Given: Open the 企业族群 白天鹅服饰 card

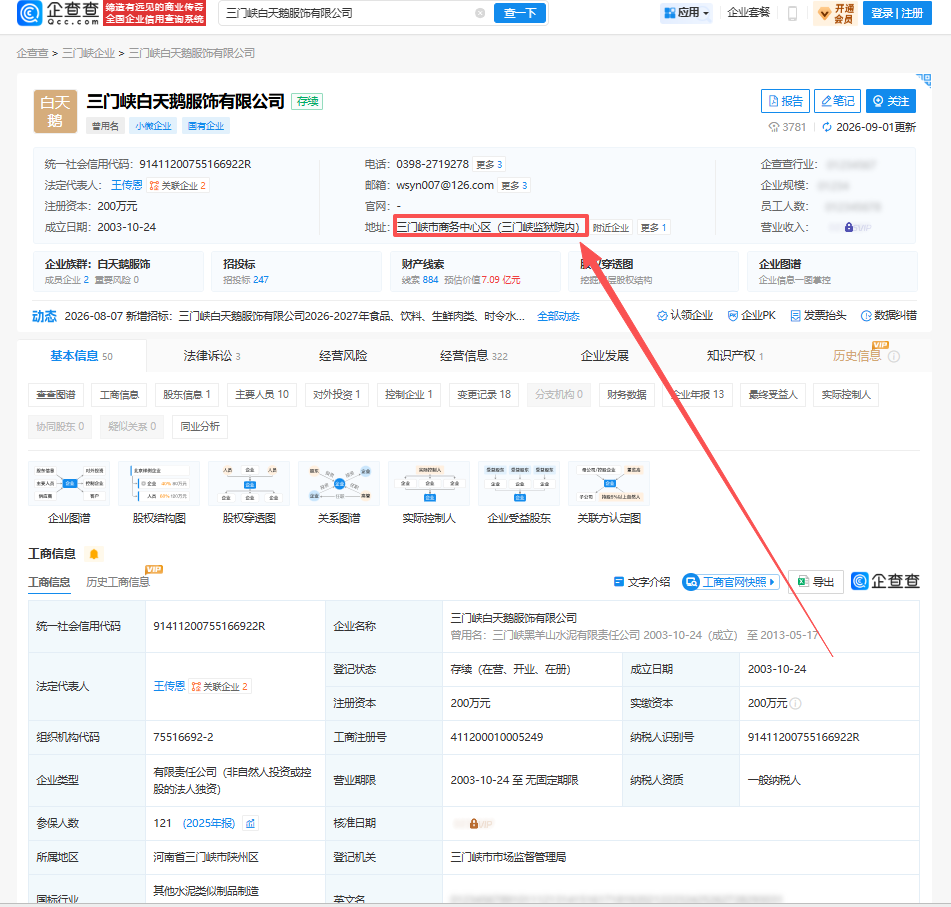Looking at the screenshot, I should [118, 271].
